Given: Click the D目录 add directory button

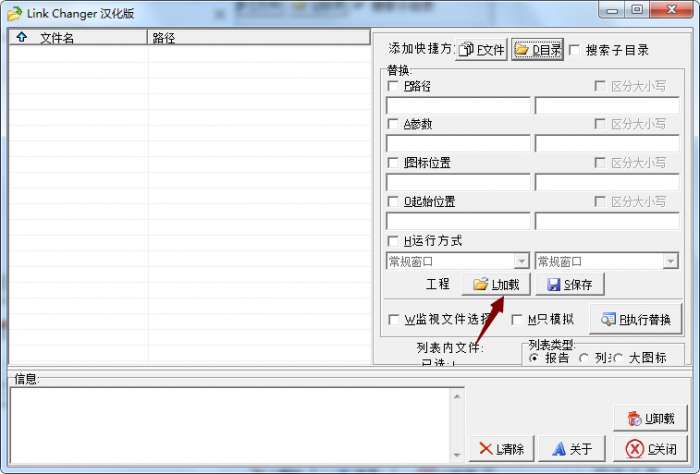Looking at the screenshot, I should (537, 50).
